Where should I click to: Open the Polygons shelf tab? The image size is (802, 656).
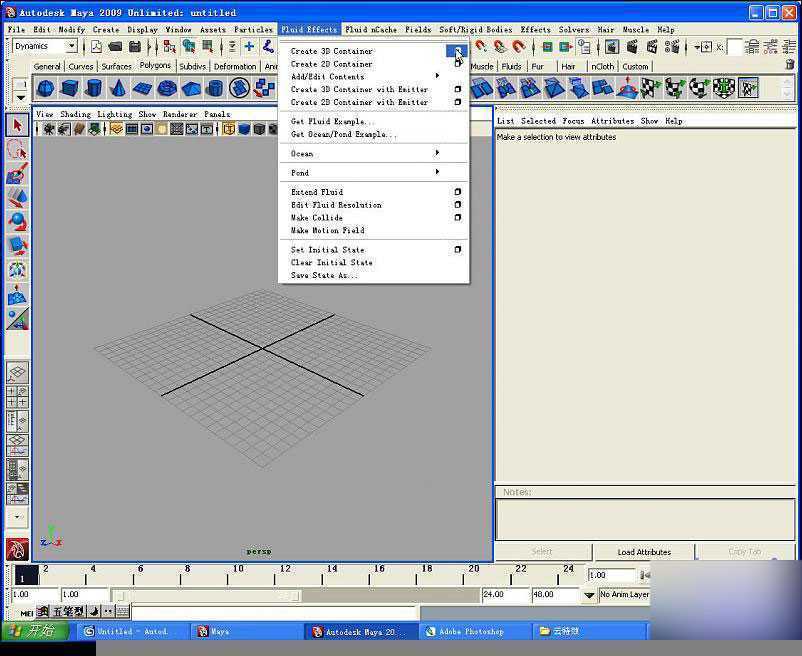pos(155,66)
